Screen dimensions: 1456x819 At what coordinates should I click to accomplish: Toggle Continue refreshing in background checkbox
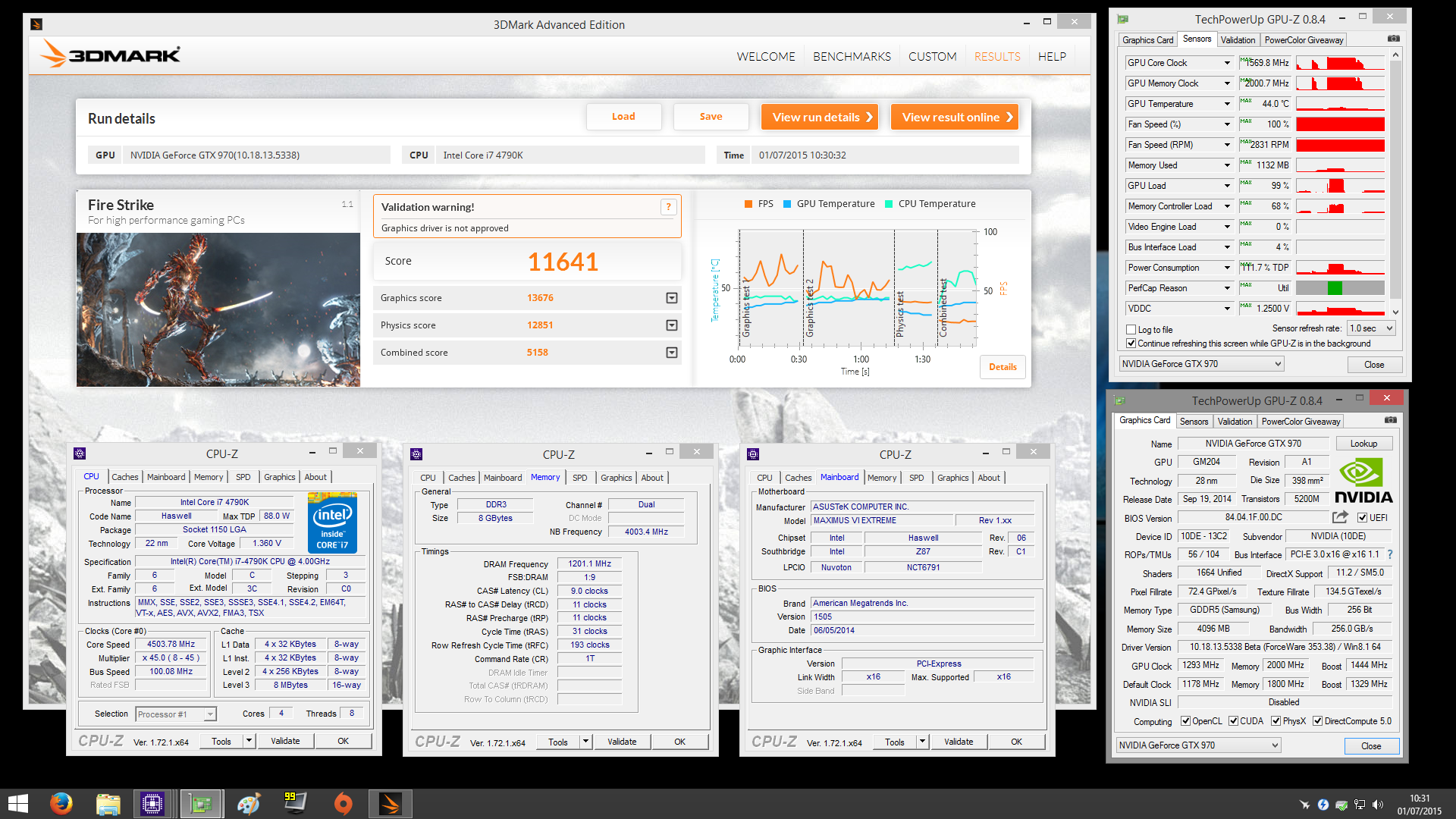(1131, 344)
